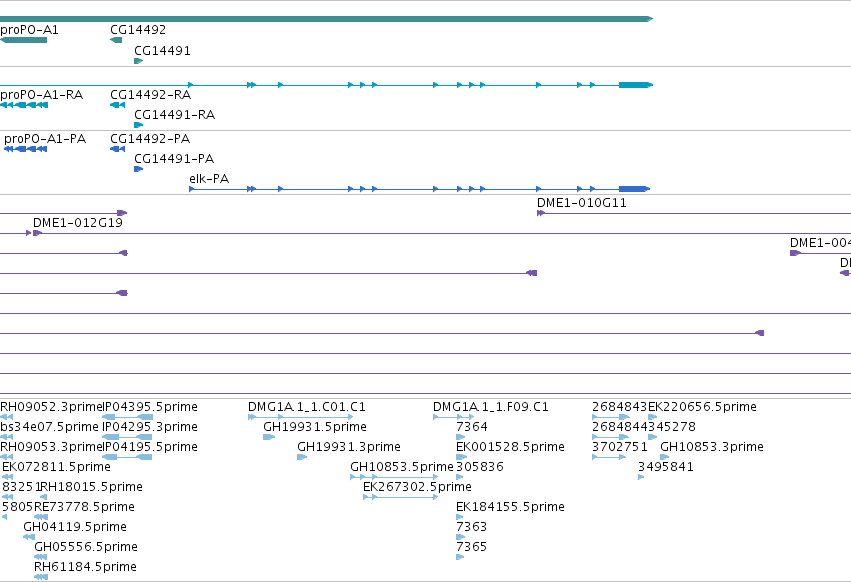Click the thick blue end block of elk-PA

[634, 189]
